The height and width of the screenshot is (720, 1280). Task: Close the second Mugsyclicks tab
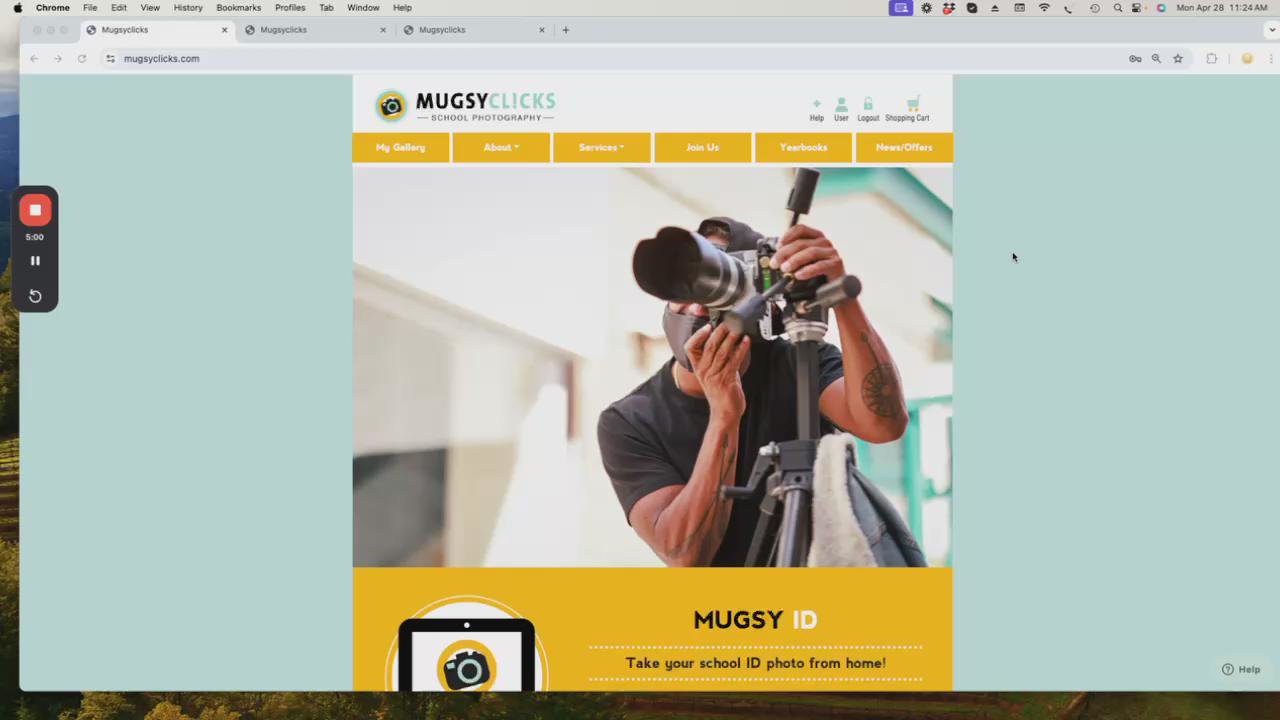383,30
